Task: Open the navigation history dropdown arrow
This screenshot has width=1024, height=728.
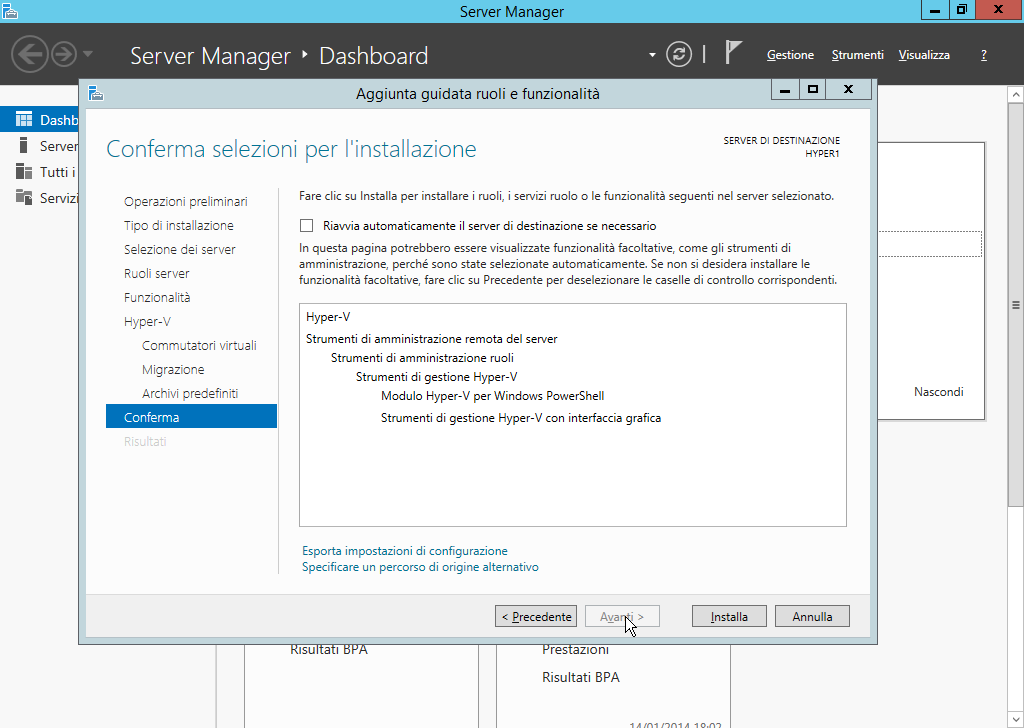Action: point(88,54)
